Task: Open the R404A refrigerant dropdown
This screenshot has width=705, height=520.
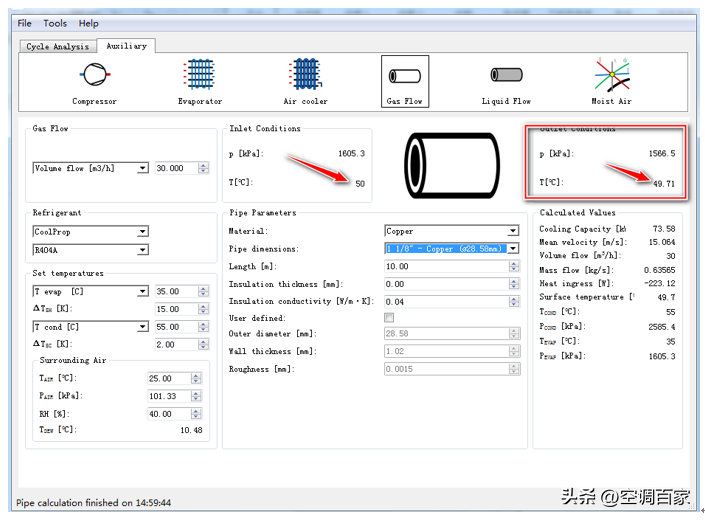Action: [142, 250]
